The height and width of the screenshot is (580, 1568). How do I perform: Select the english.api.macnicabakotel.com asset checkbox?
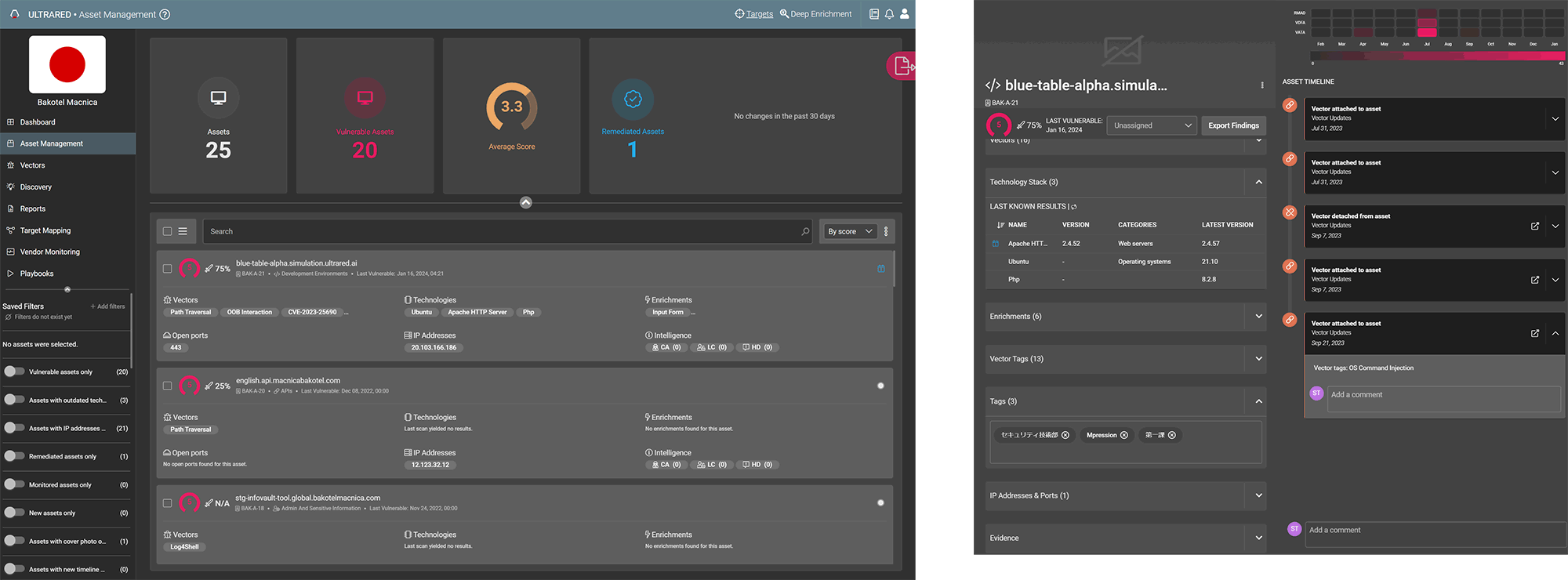point(167,386)
